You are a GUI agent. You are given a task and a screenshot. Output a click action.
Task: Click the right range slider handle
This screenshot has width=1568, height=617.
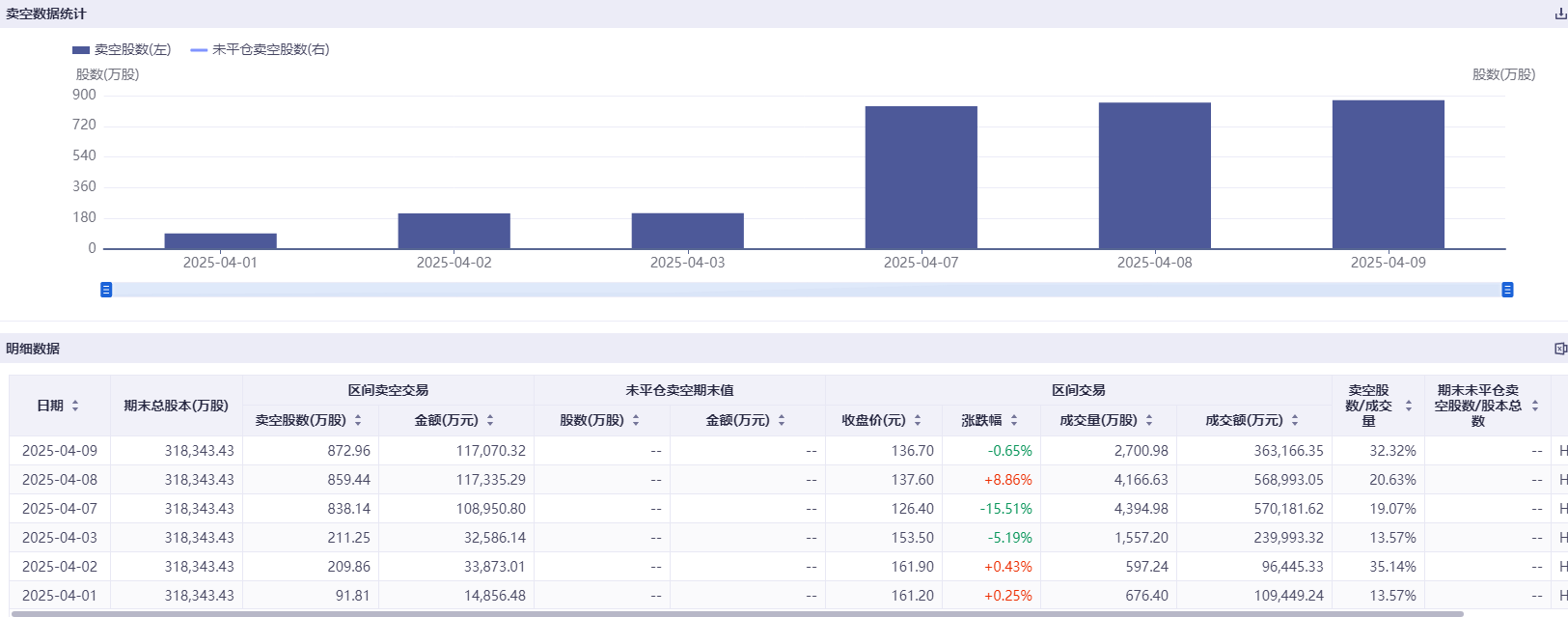(x=1507, y=290)
